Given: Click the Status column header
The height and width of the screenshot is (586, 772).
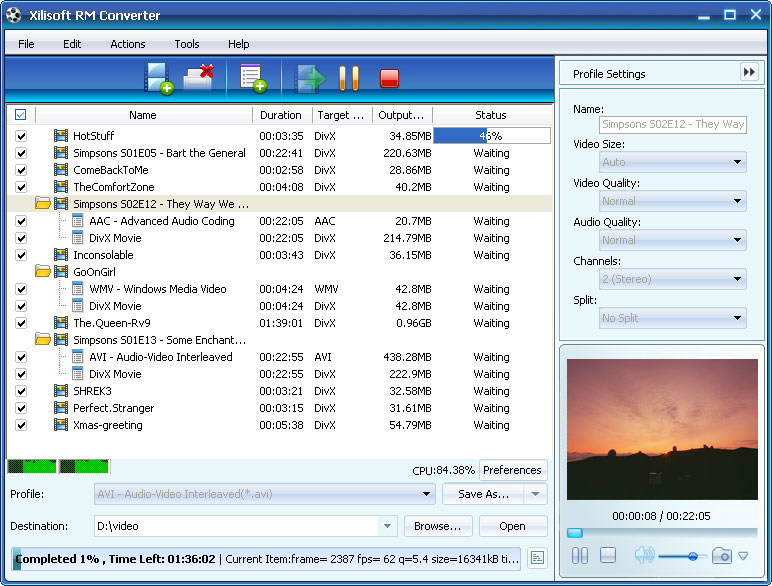Looking at the screenshot, I should click(x=491, y=115).
